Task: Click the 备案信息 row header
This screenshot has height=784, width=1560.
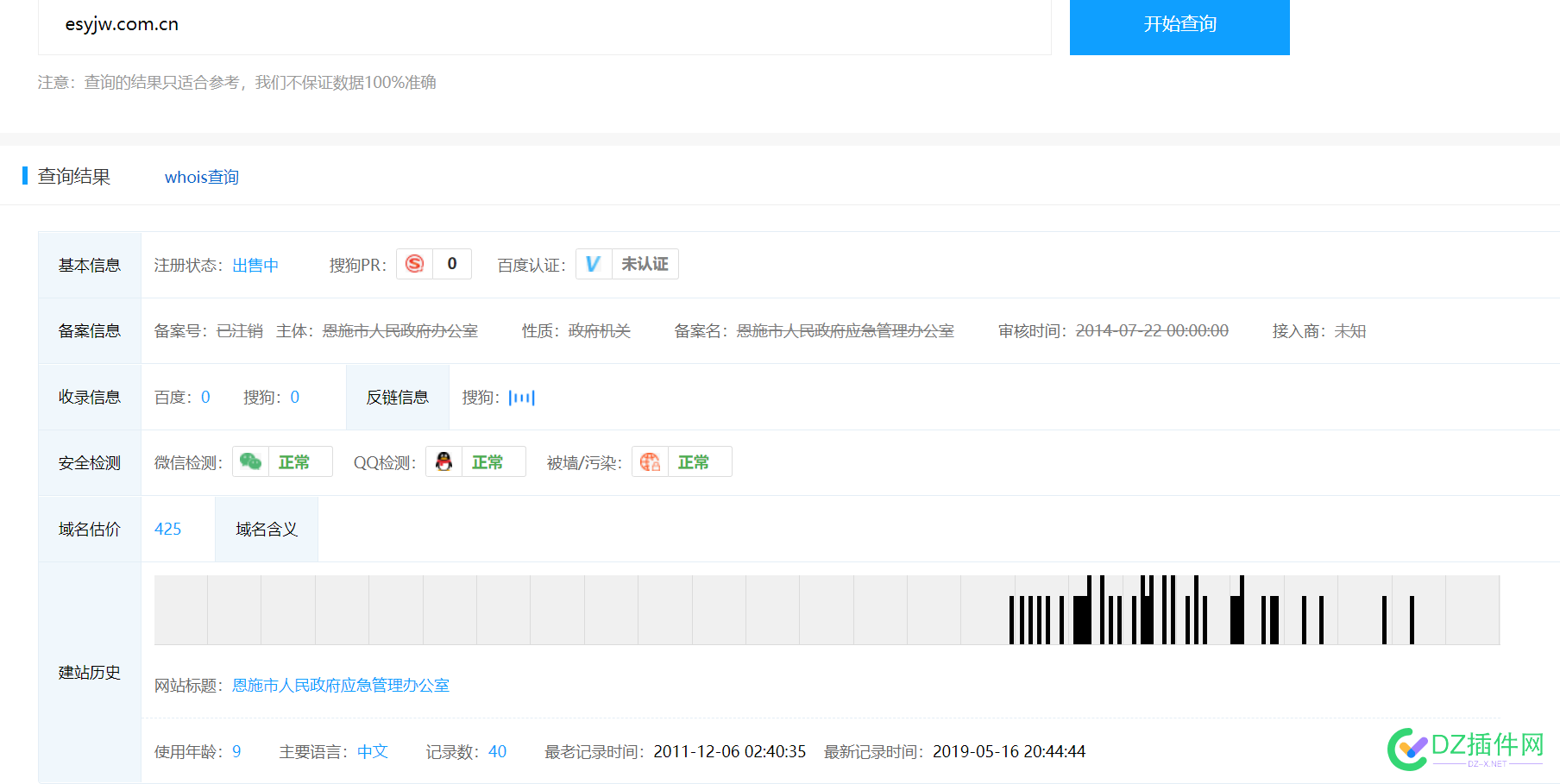Action: (x=90, y=330)
